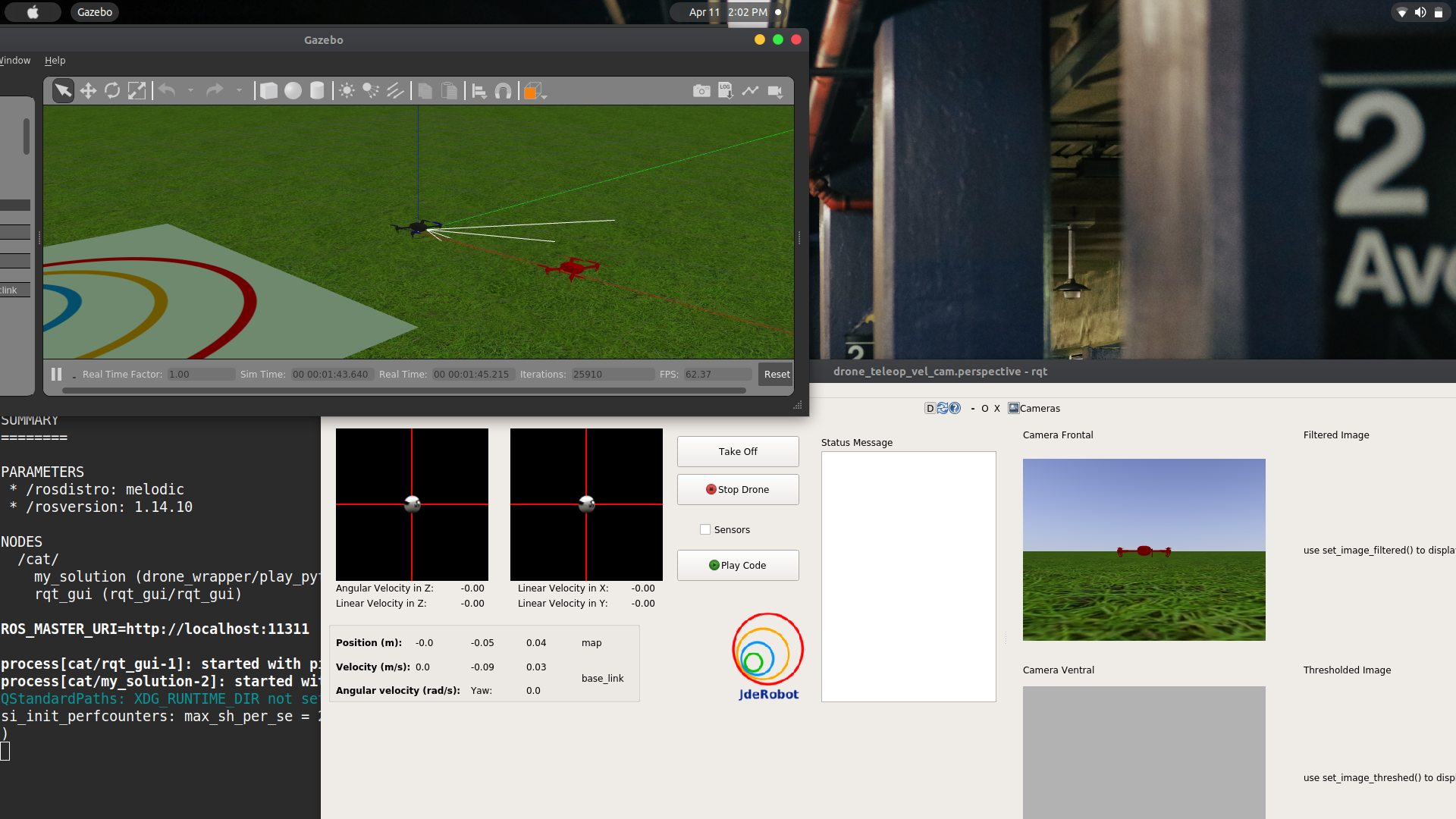The height and width of the screenshot is (819, 1456).
Task: Click Gazebo in the top menu bar
Action: click(94, 12)
